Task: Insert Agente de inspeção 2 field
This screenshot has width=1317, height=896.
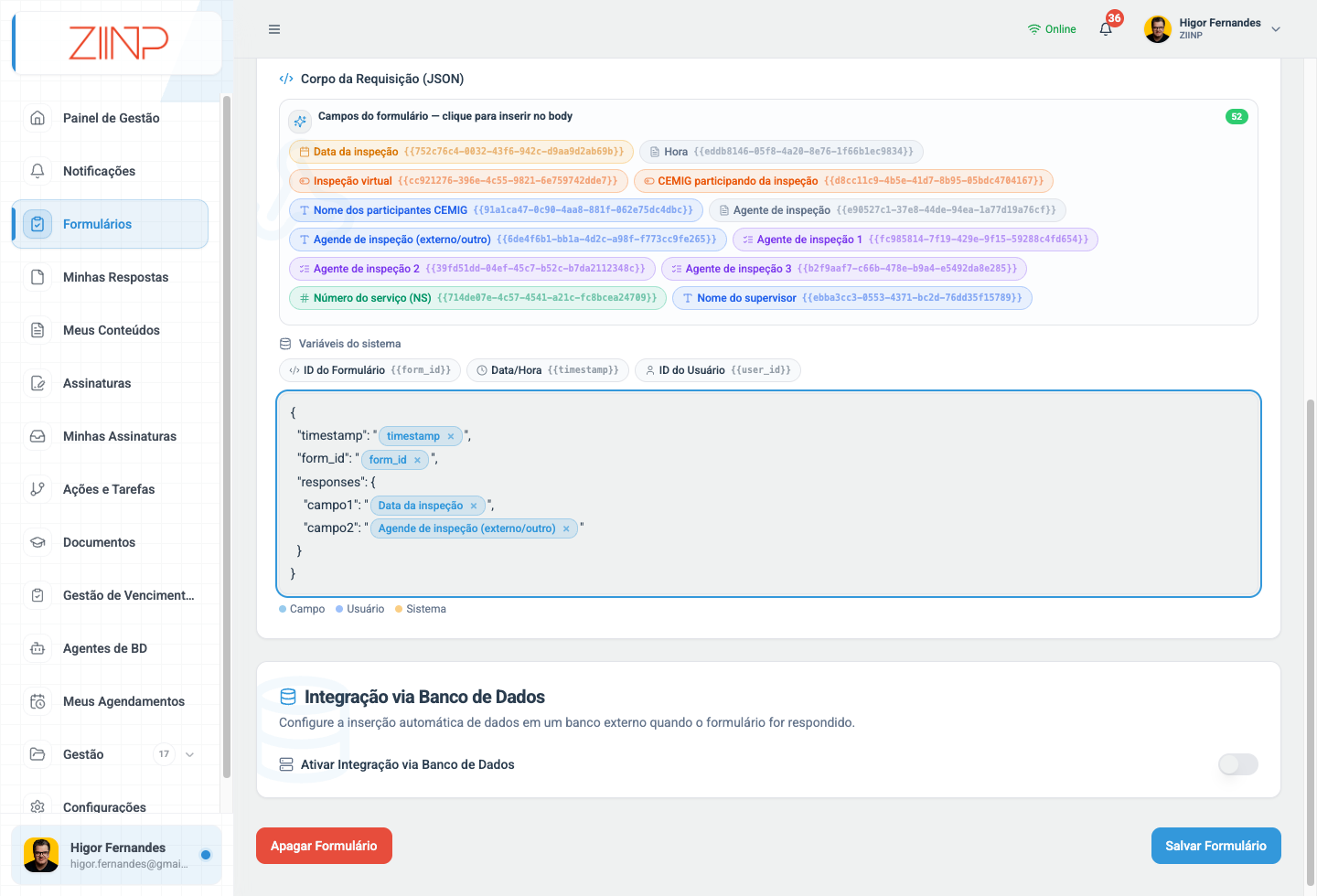Action: [x=472, y=269]
